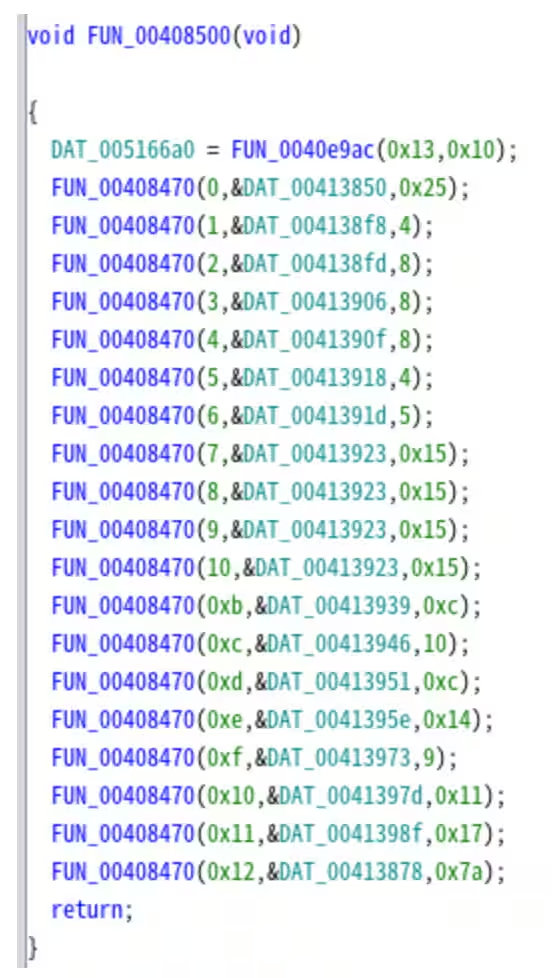Click the DAT_005166a0 global variable
This screenshot has height=978, width=552.
point(123,150)
